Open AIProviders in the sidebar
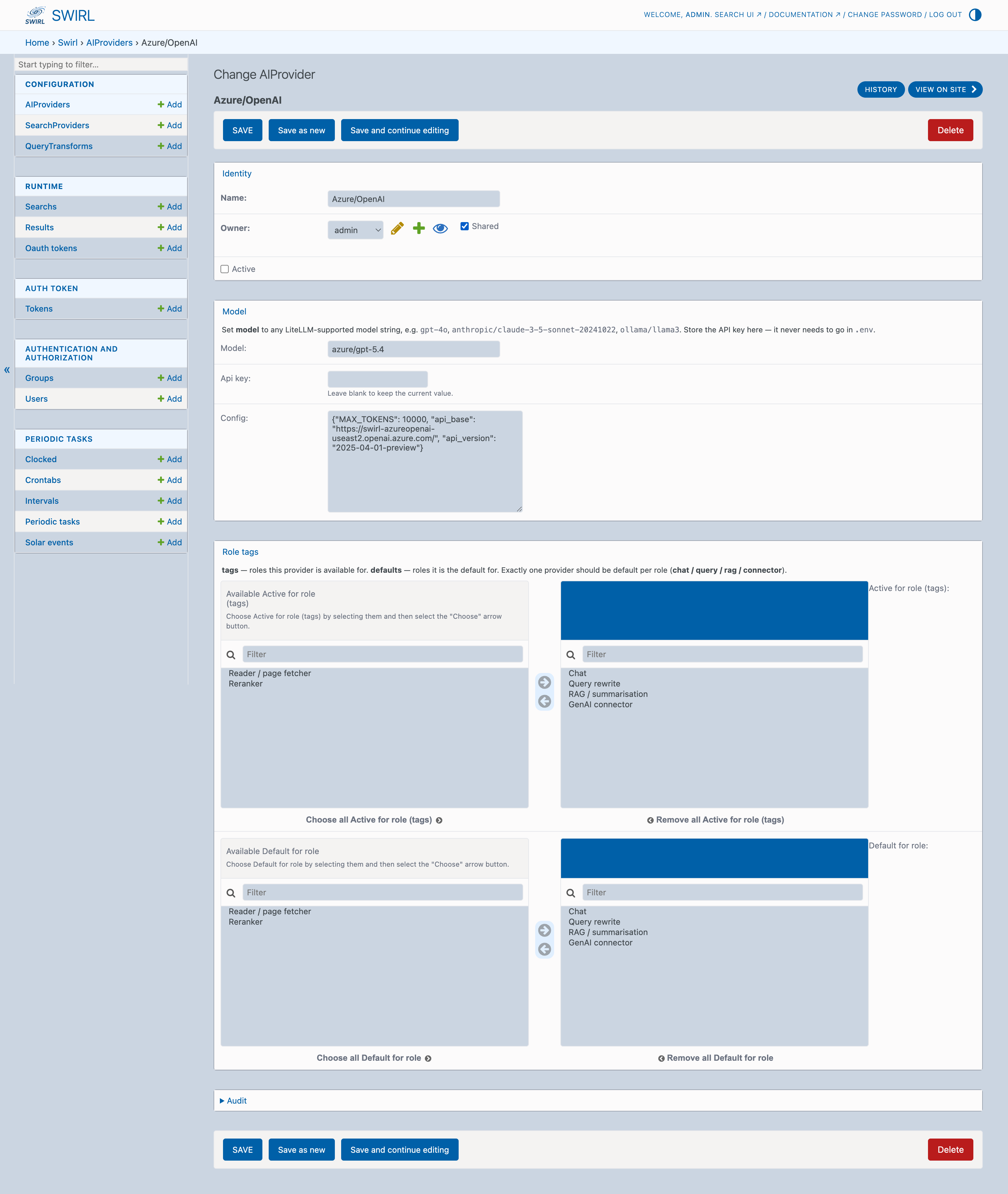This screenshot has height=1194, width=1008. point(48,105)
